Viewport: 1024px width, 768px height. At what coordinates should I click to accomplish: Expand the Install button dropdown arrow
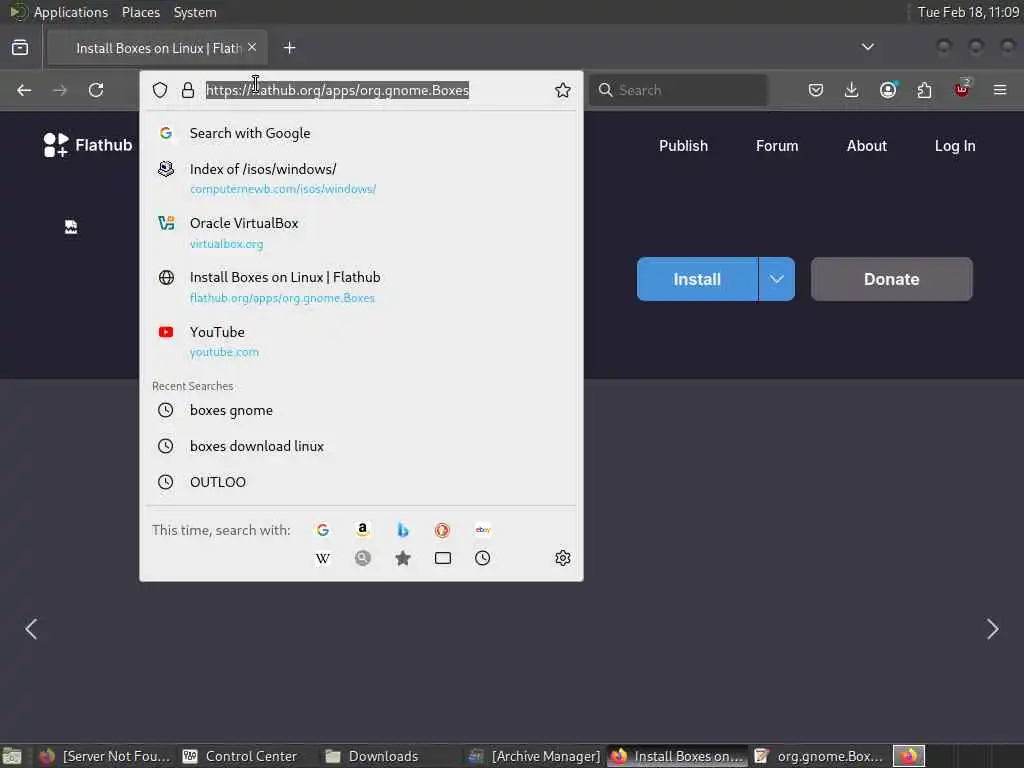(776, 279)
